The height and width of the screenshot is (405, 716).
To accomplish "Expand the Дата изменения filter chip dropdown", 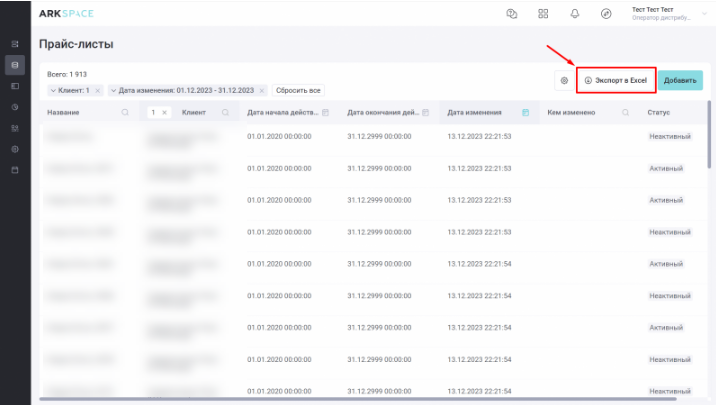I will click(x=113, y=90).
